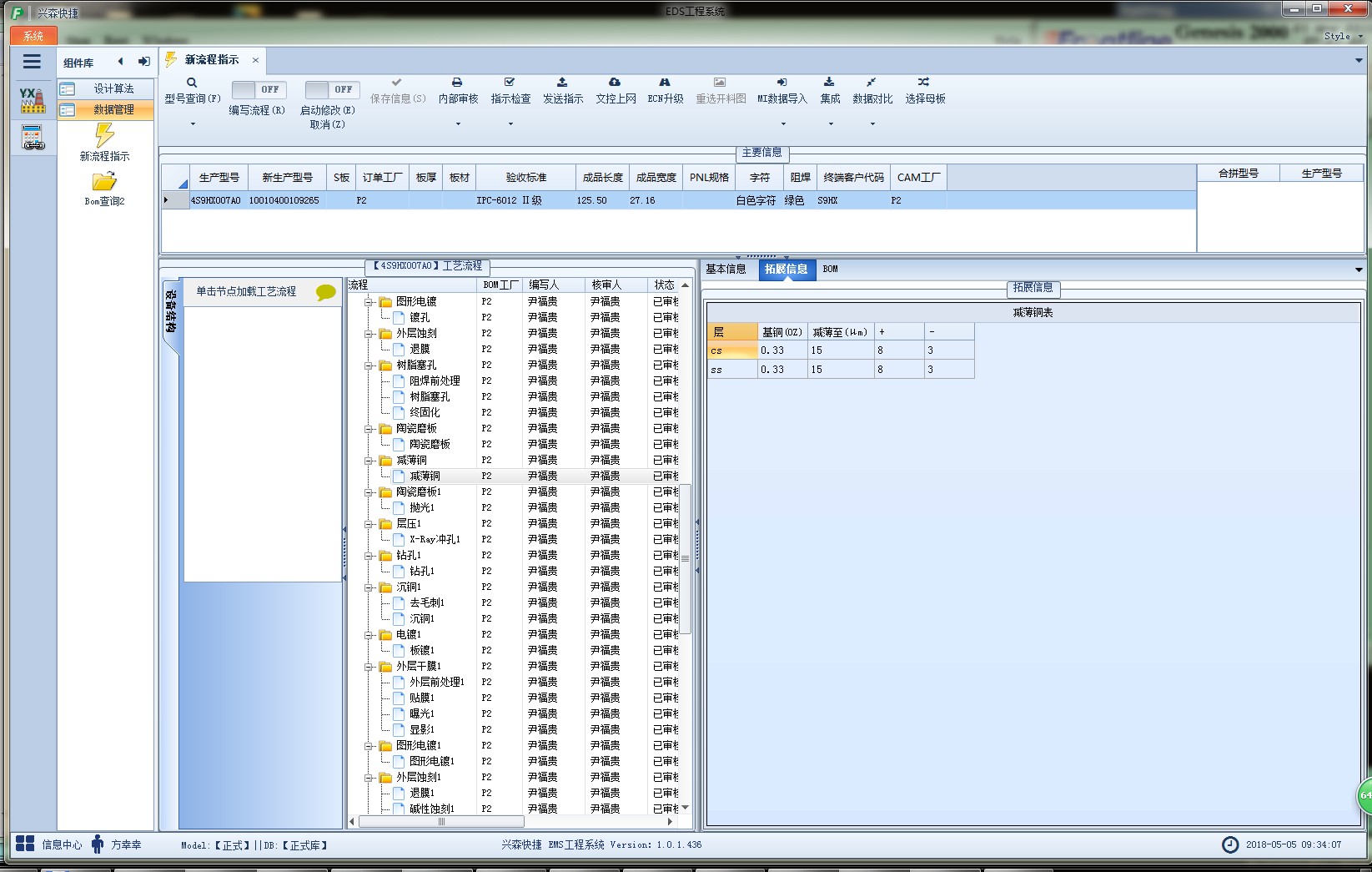Click 单击节点加载工艺流程 label
The image size is (1372, 872).
246,292
